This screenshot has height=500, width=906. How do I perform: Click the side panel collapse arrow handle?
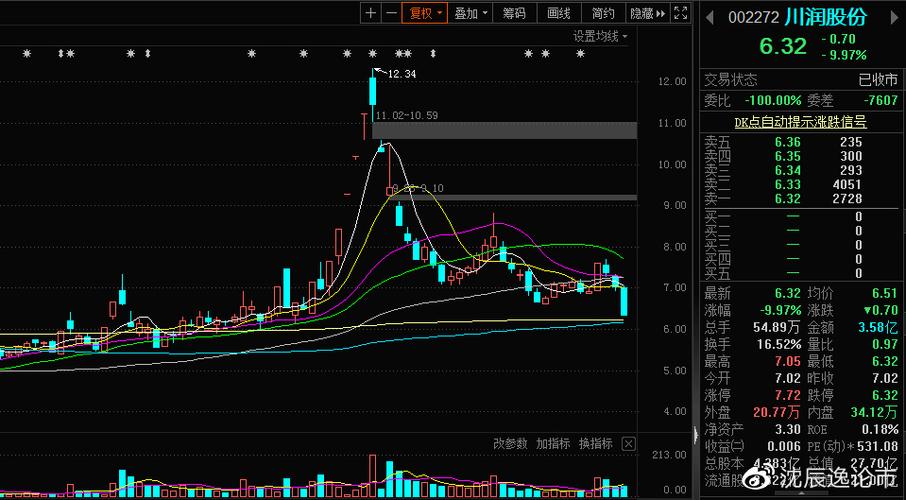[695, 434]
